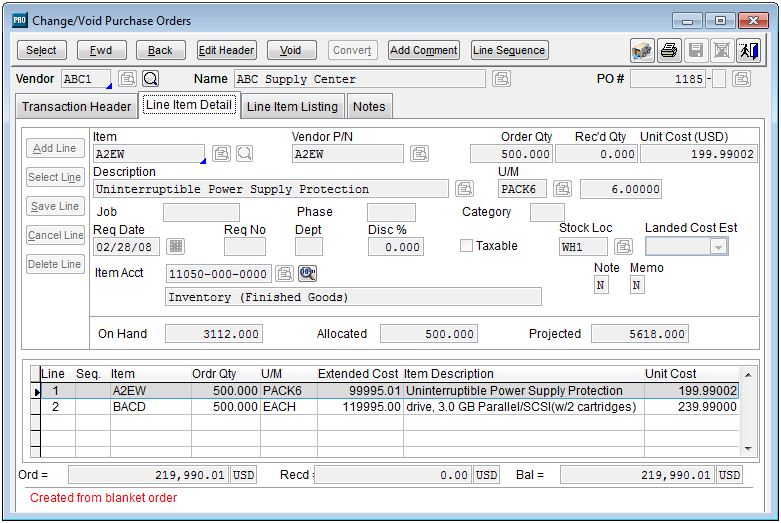Click account inquiry magnifier icon by Item Acct

click(307, 273)
